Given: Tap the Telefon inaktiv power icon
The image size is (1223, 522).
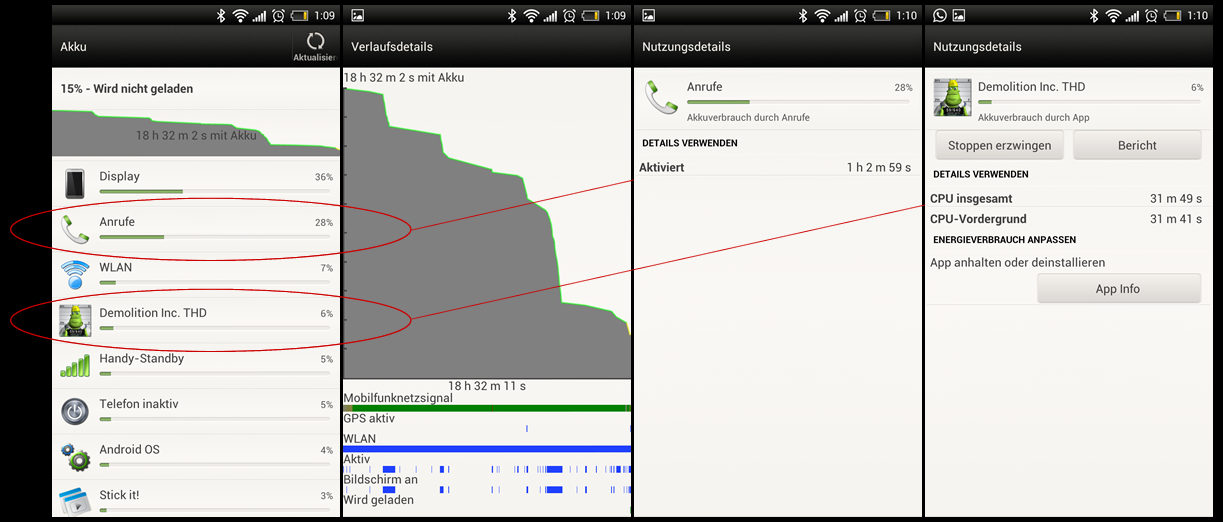Looking at the screenshot, I should pyautogui.click(x=75, y=411).
